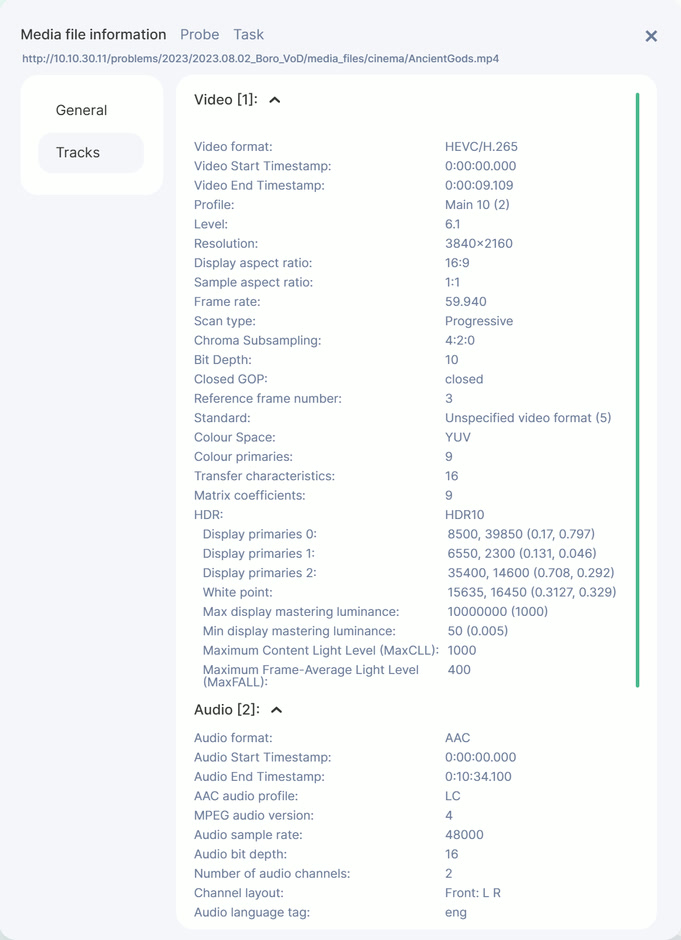This screenshot has height=940, width=681.
Task: Select the Tracks sidebar section
Action: pos(78,153)
